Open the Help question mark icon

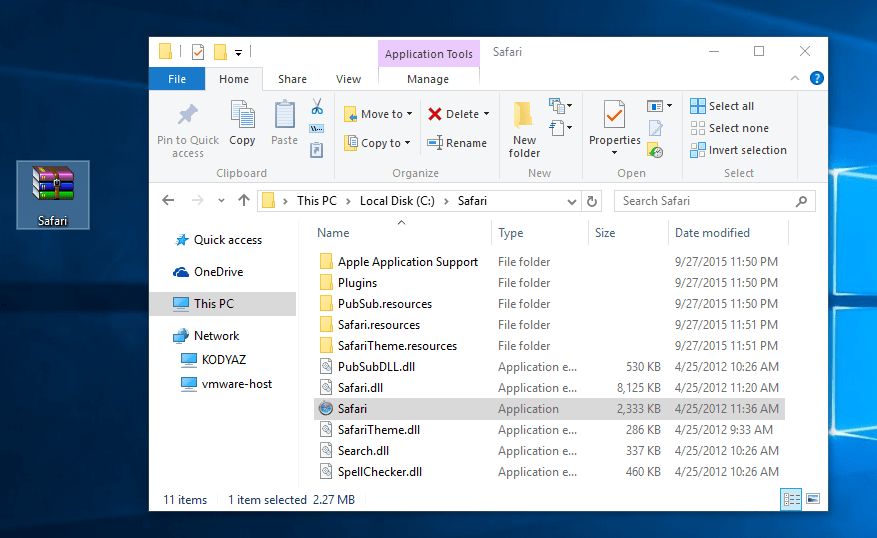(817, 78)
